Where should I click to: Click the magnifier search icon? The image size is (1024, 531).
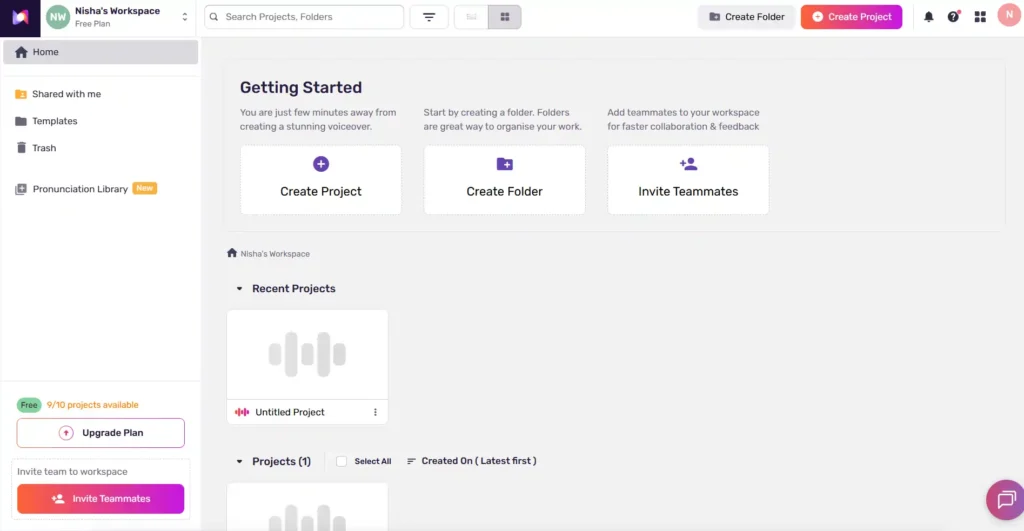(214, 17)
